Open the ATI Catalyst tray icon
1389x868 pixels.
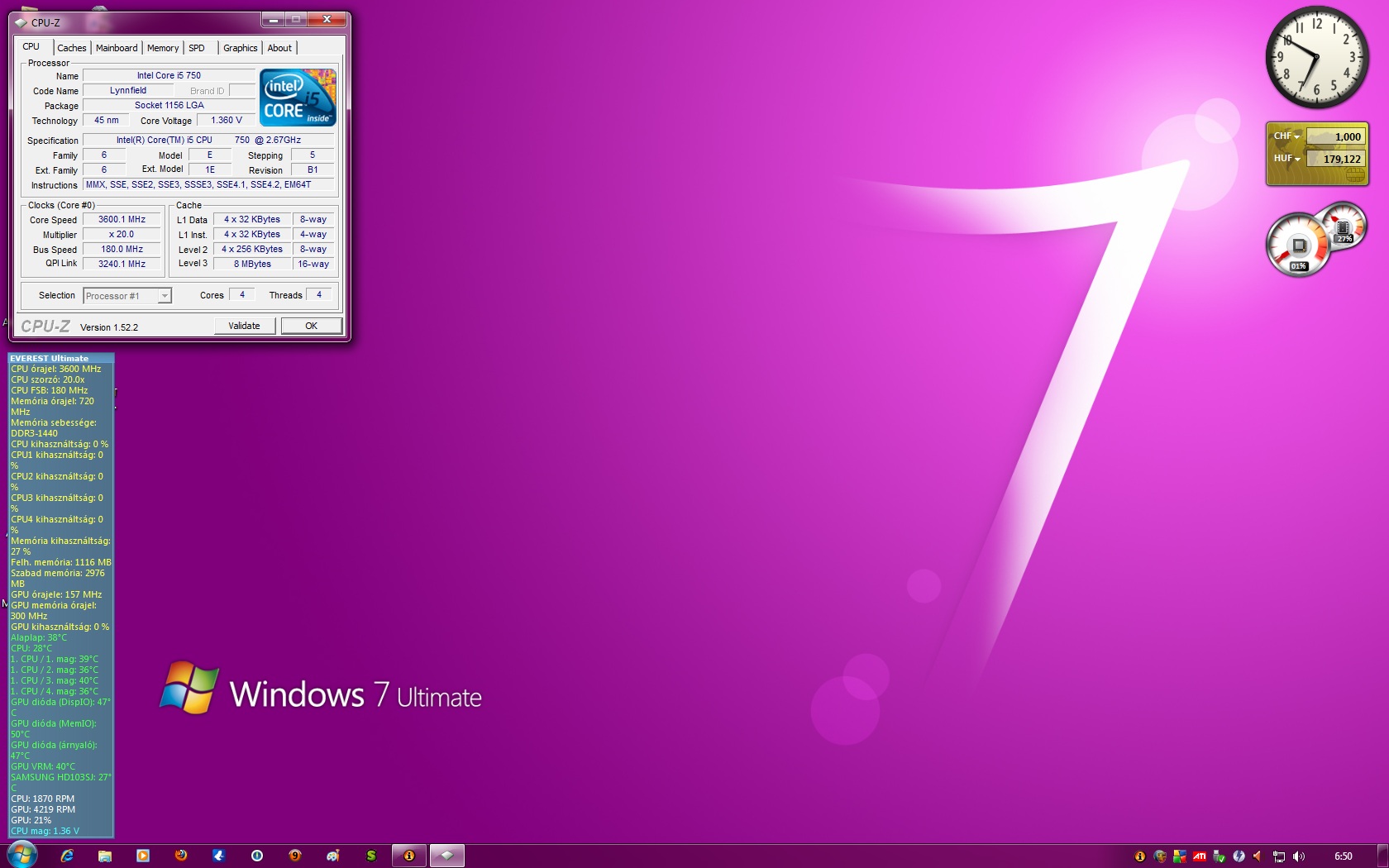(x=1200, y=856)
